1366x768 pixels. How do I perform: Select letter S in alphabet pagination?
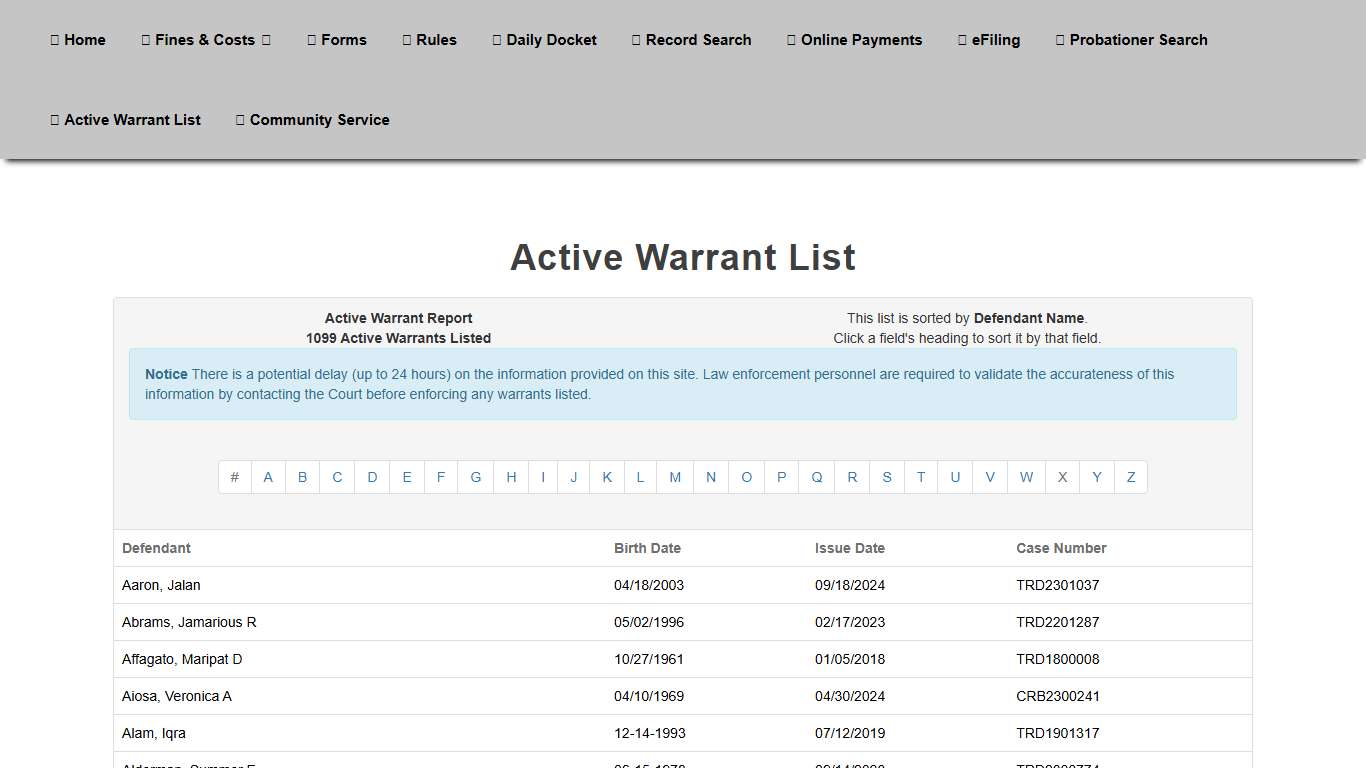pyautogui.click(x=886, y=477)
